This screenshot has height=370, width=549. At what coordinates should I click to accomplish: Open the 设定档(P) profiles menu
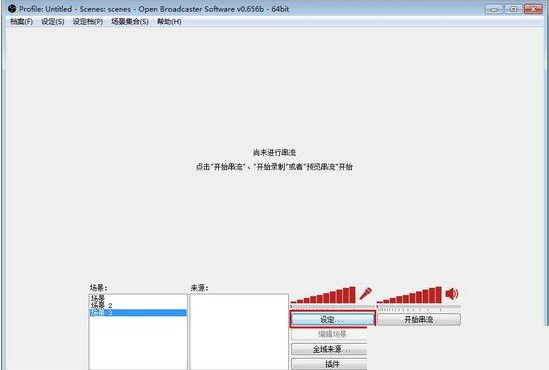tap(88, 22)
